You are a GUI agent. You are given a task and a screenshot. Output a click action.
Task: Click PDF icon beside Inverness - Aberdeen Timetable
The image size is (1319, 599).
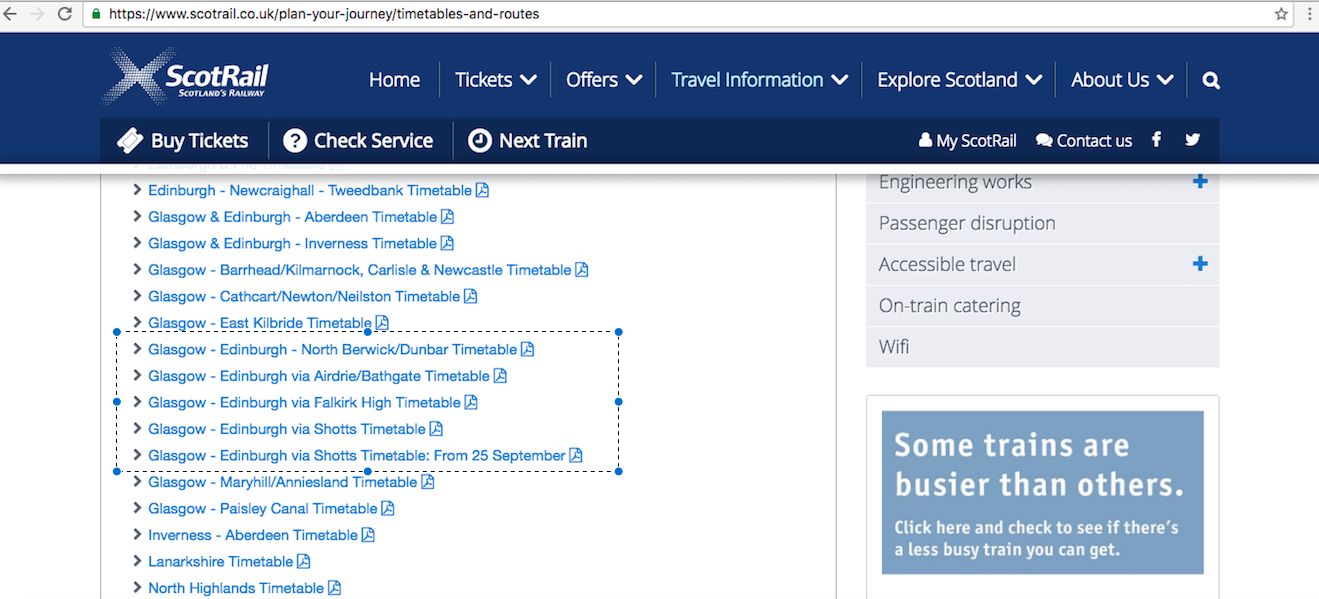click(368, 535)
